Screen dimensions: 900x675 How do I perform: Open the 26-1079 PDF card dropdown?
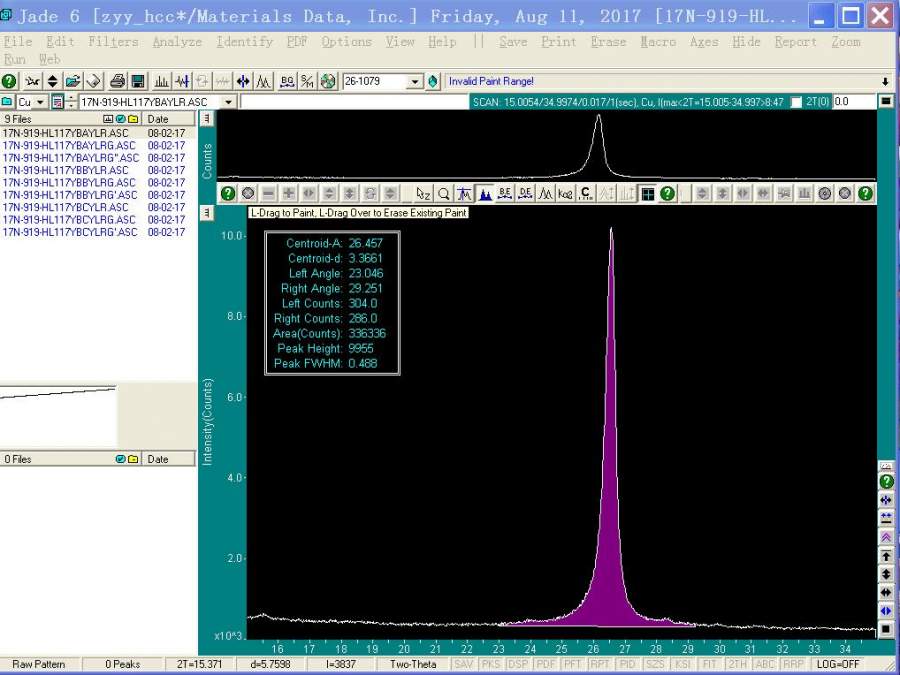[x=415, y=82]
